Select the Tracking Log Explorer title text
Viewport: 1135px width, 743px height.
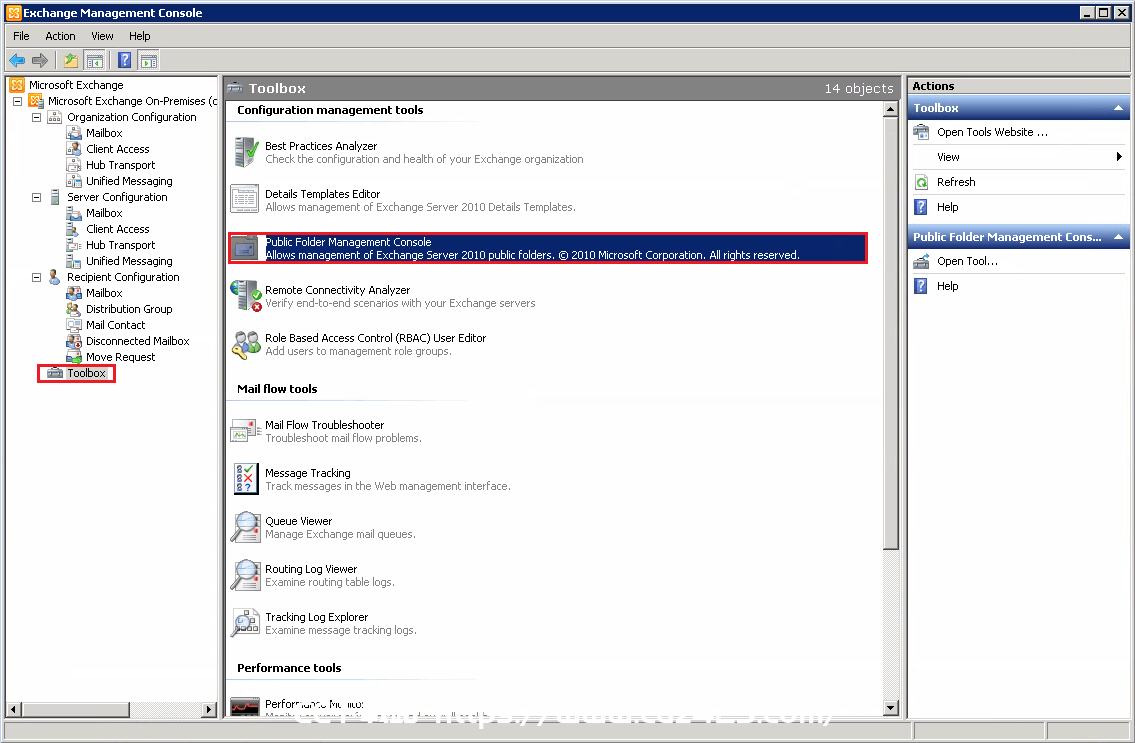pos(316,617)
